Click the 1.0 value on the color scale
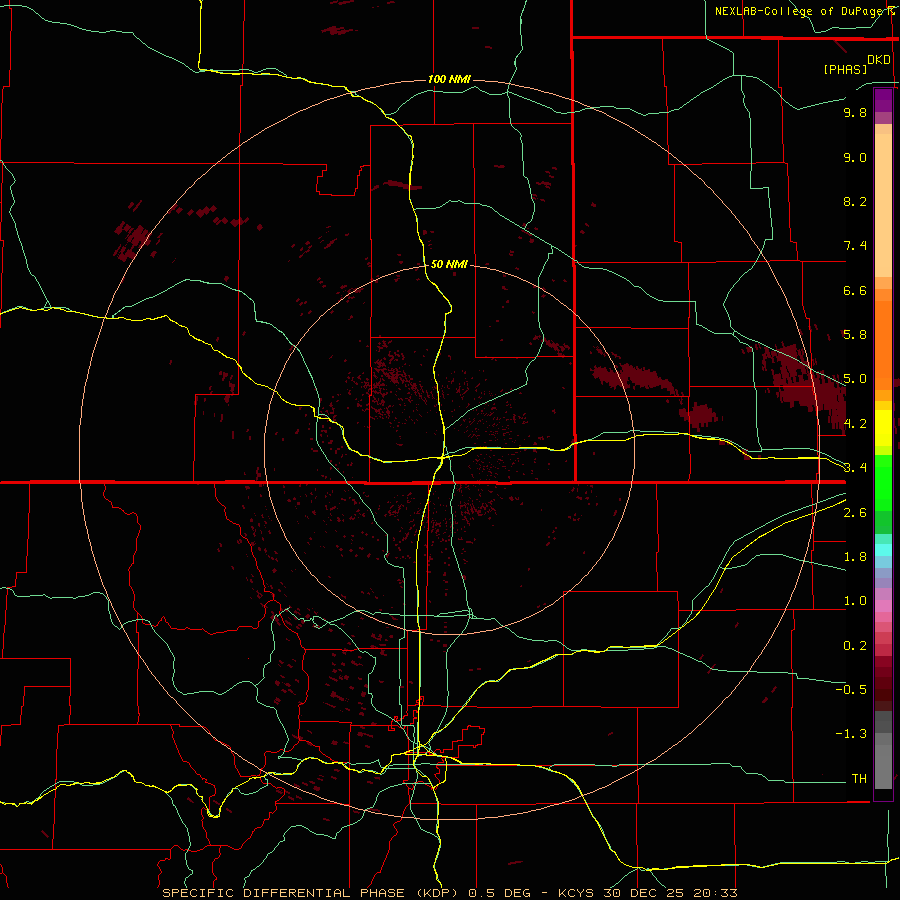Viewport: 900px width, 900px height. pyautogui.click(x=855, y=601)
